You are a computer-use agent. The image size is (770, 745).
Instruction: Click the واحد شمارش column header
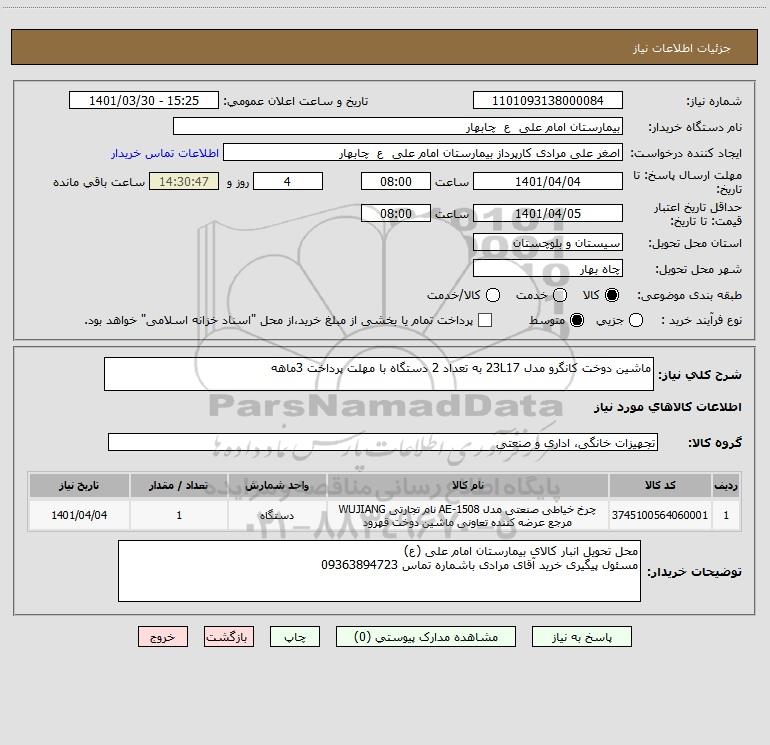277,485
